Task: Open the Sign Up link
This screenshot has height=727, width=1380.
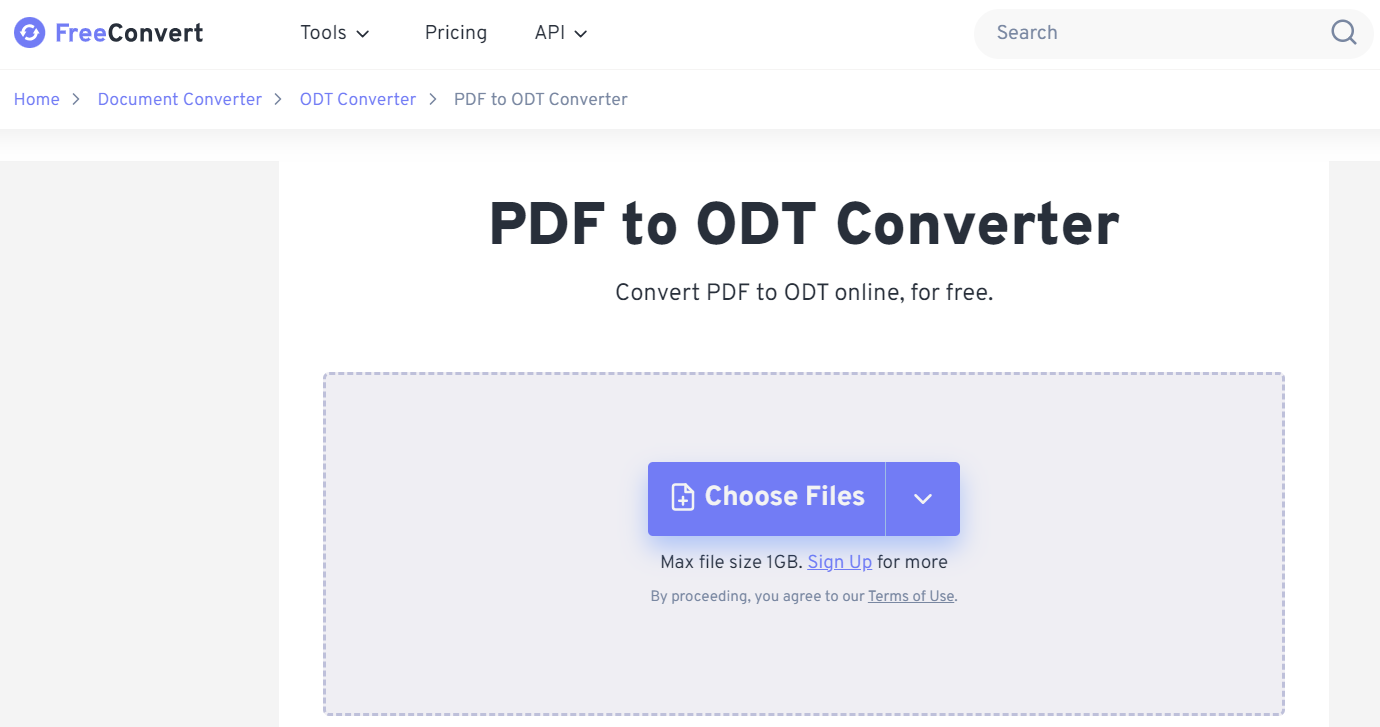Action: coord(839,562)
